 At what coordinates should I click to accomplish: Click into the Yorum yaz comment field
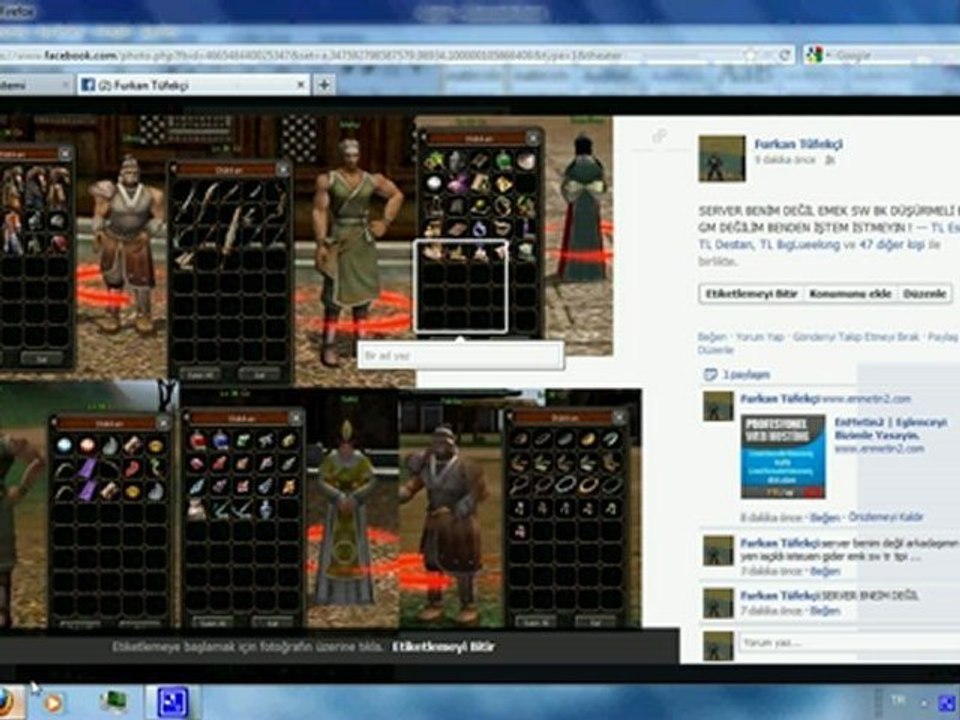pos(850,642)
